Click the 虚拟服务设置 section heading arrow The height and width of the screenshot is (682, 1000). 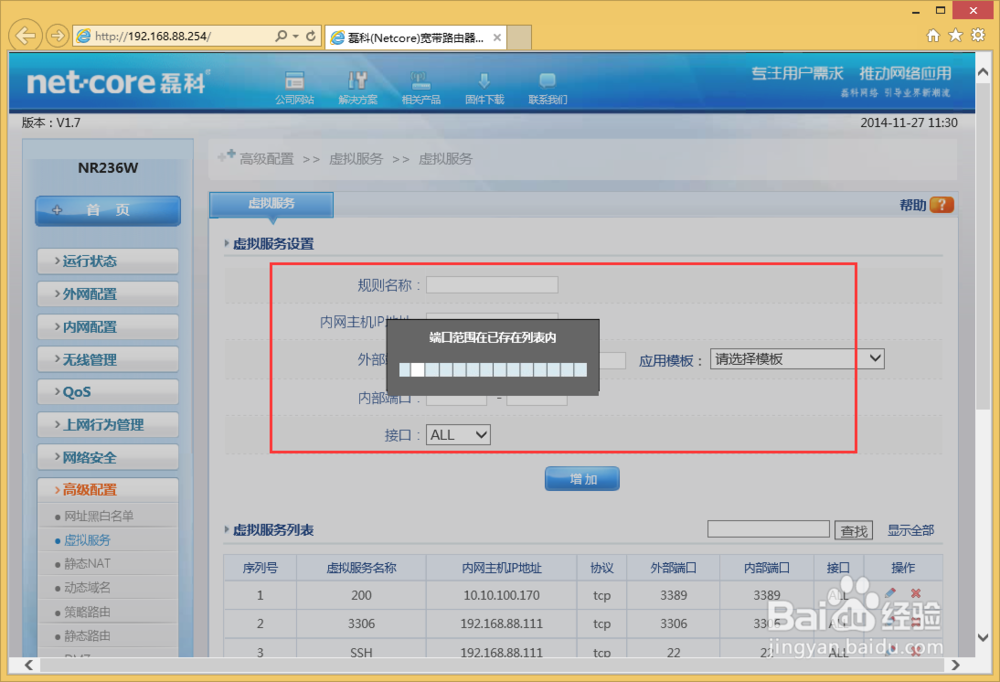226,243
